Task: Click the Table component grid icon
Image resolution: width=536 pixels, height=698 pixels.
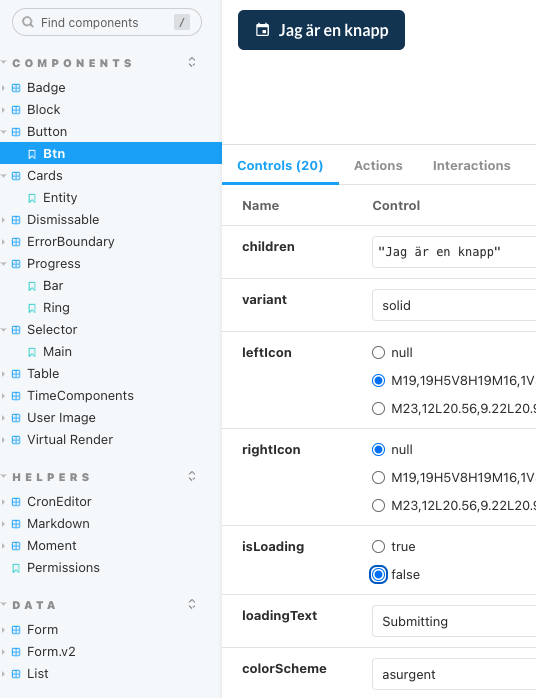Action: click(x=16, y=374)
